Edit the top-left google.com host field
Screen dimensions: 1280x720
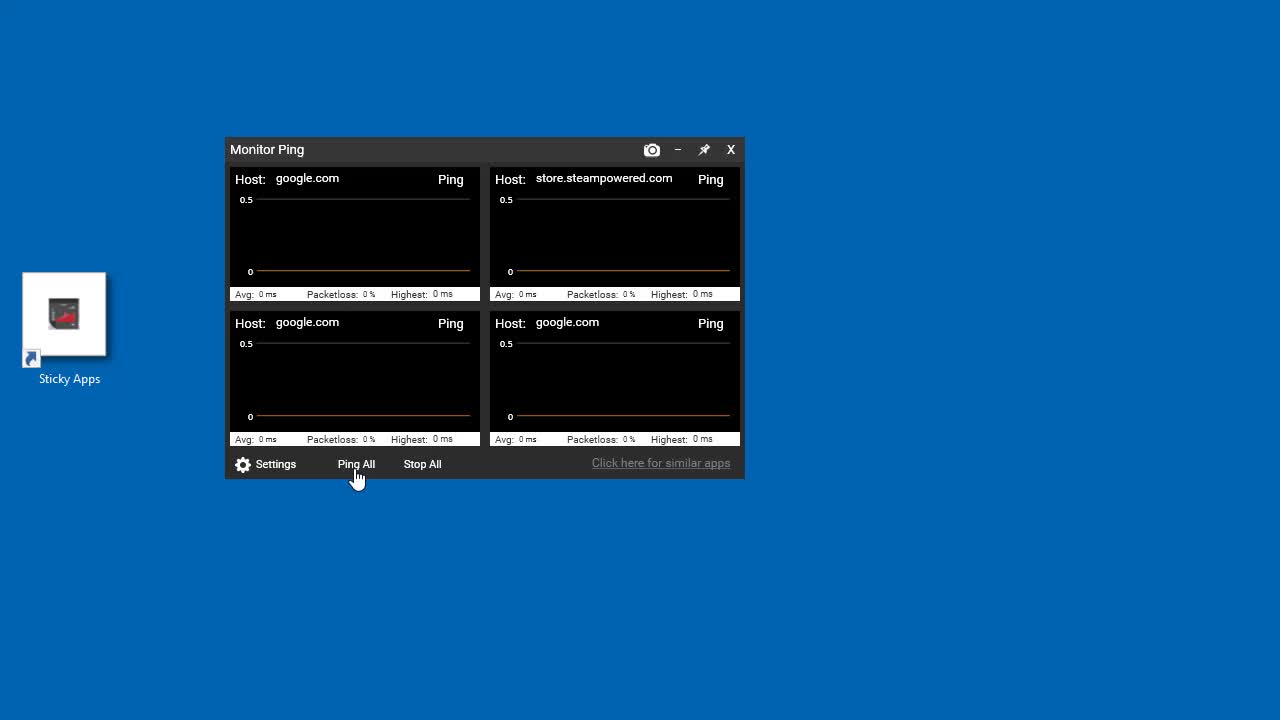click(x=340, y=179)
